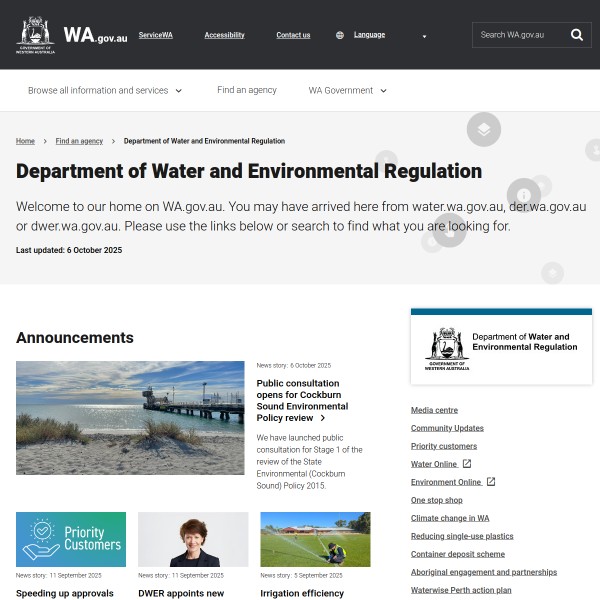Screen dimensions: 600x600
Task: Click the search magnifying glass icon
Action: pyautogui.click(x=577, y=35)
